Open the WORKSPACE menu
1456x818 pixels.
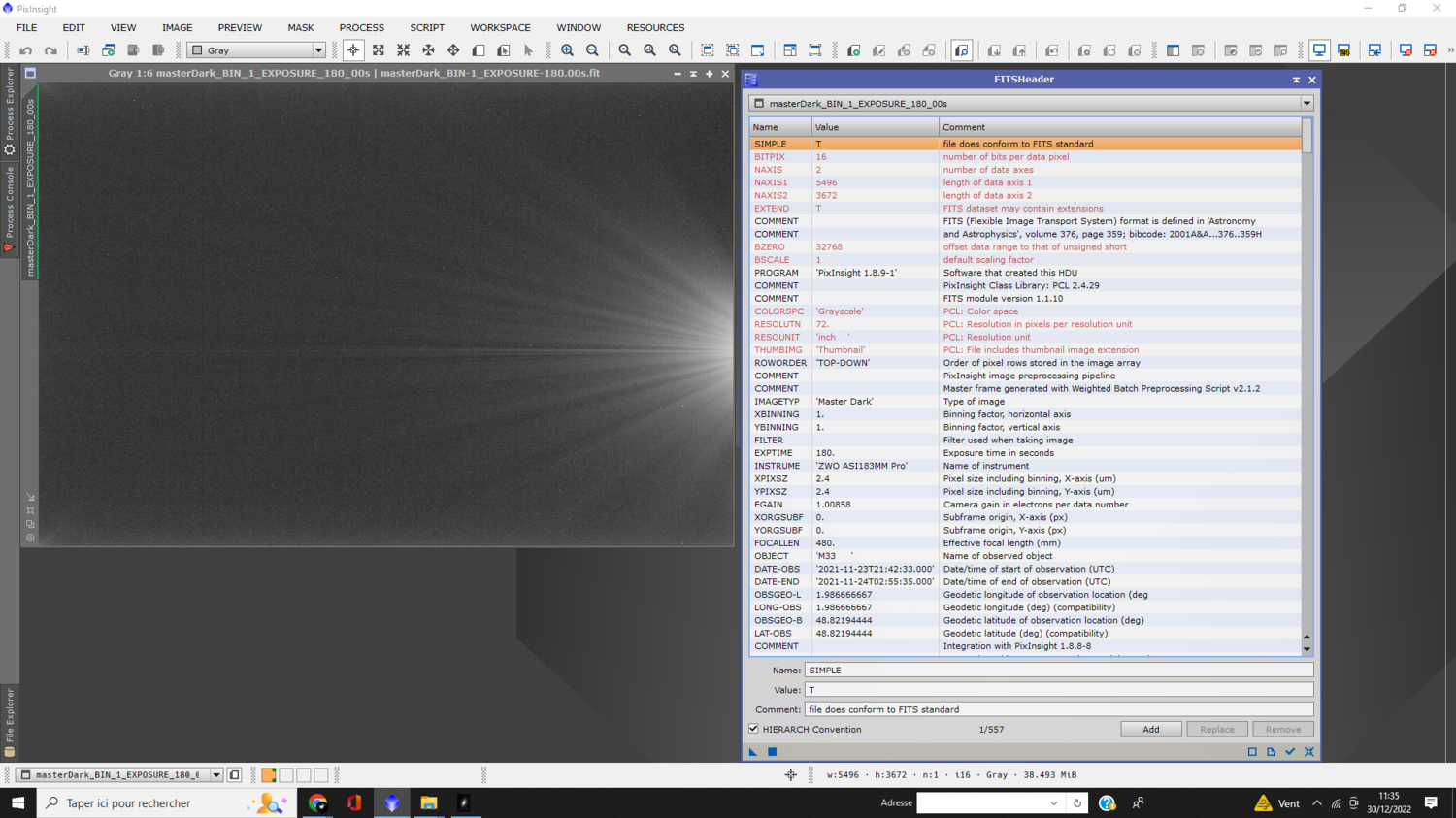pyautogui.click(x=500, y=28)
